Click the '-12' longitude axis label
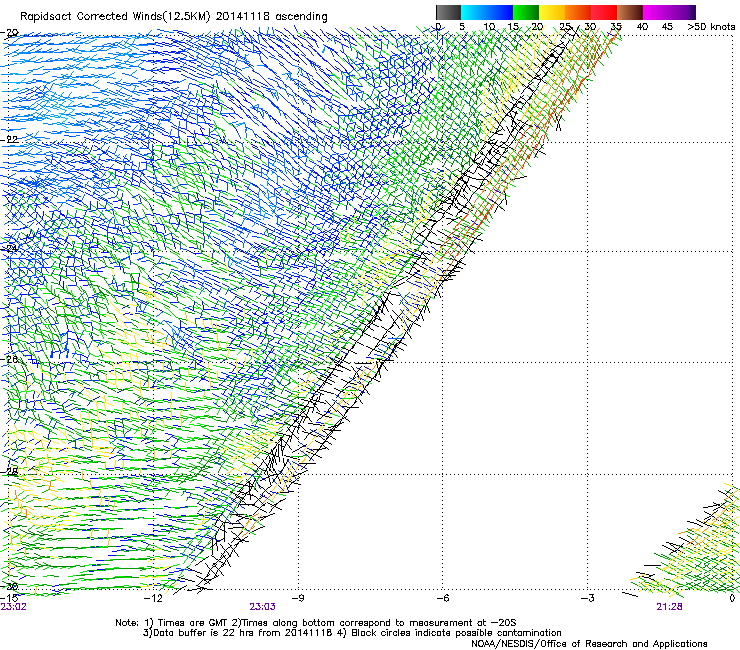Screen dimensions: 740x650 (x=153, y=598)
